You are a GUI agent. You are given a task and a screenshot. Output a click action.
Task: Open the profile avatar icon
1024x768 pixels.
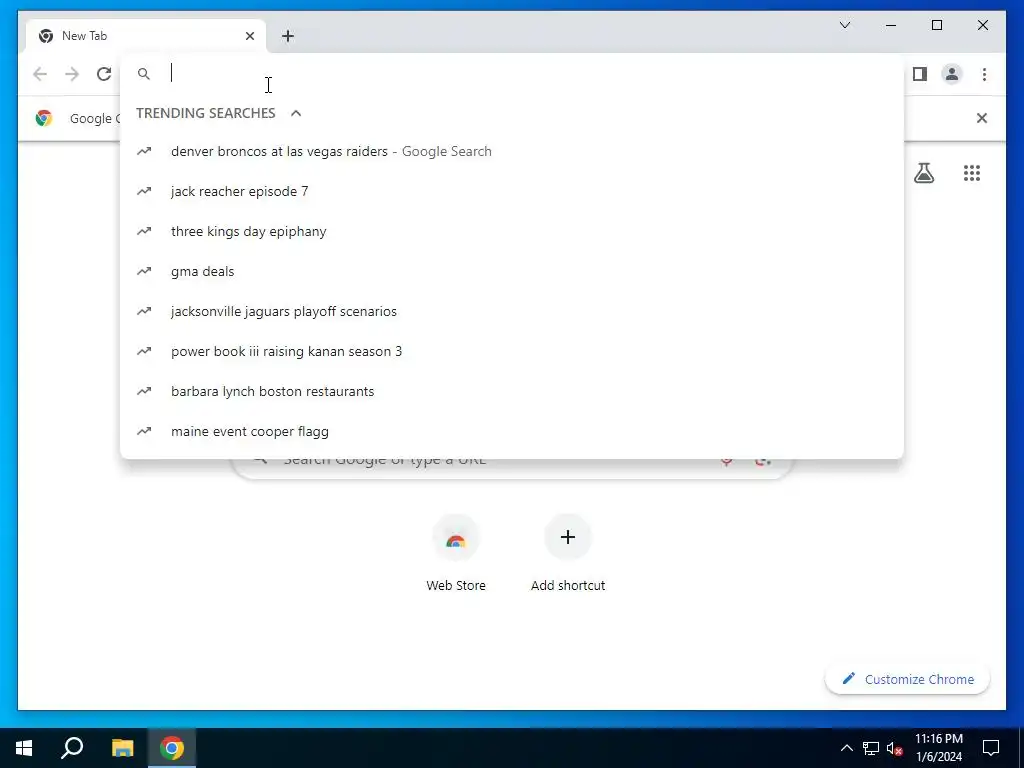(x=952, y=74)
